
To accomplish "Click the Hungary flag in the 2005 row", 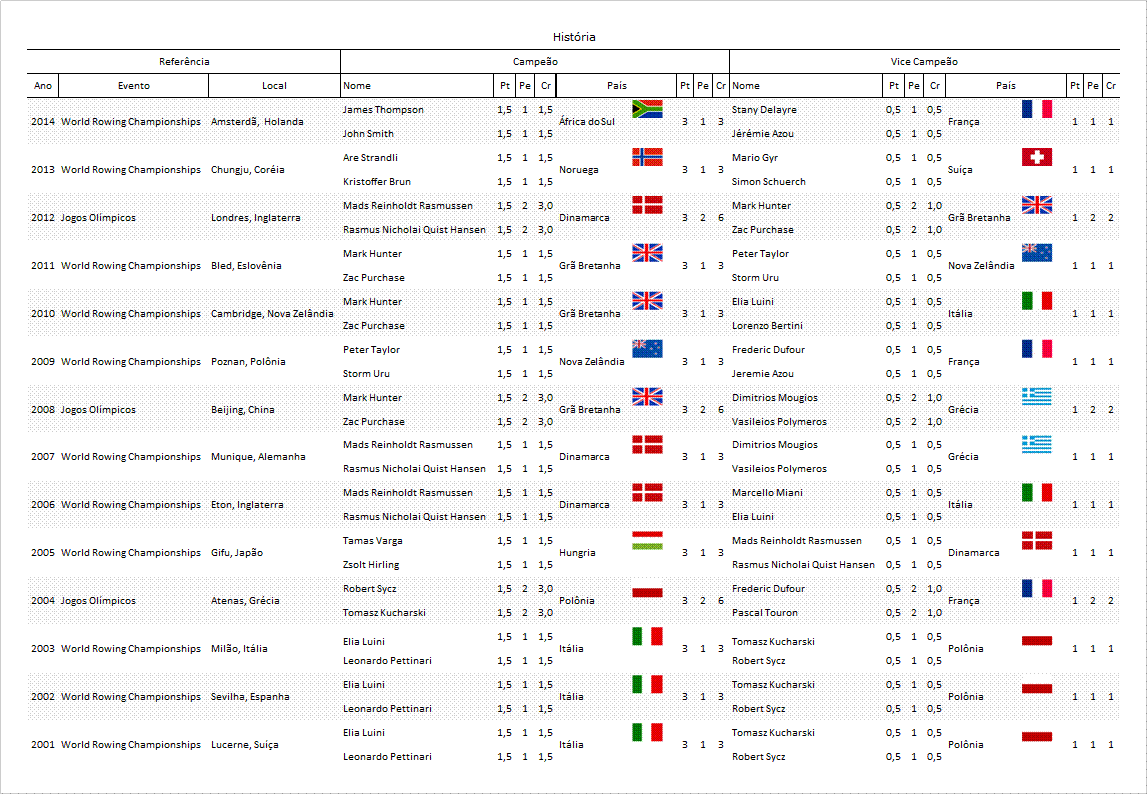I will click(647, 540).
